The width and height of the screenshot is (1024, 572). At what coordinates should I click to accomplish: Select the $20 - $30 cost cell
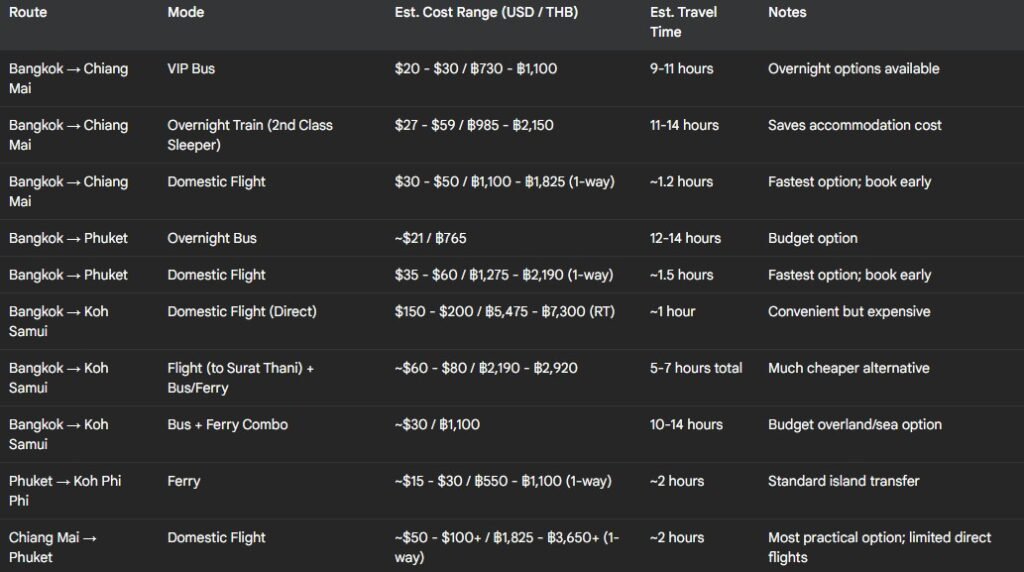(x=475, y=69)
